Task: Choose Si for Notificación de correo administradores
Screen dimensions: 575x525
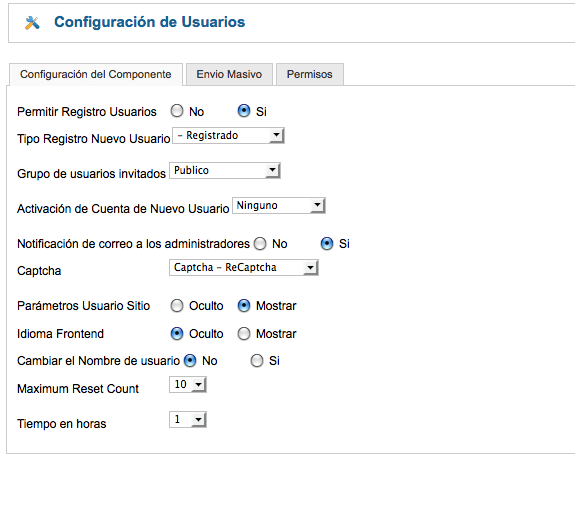Action: 327,244
